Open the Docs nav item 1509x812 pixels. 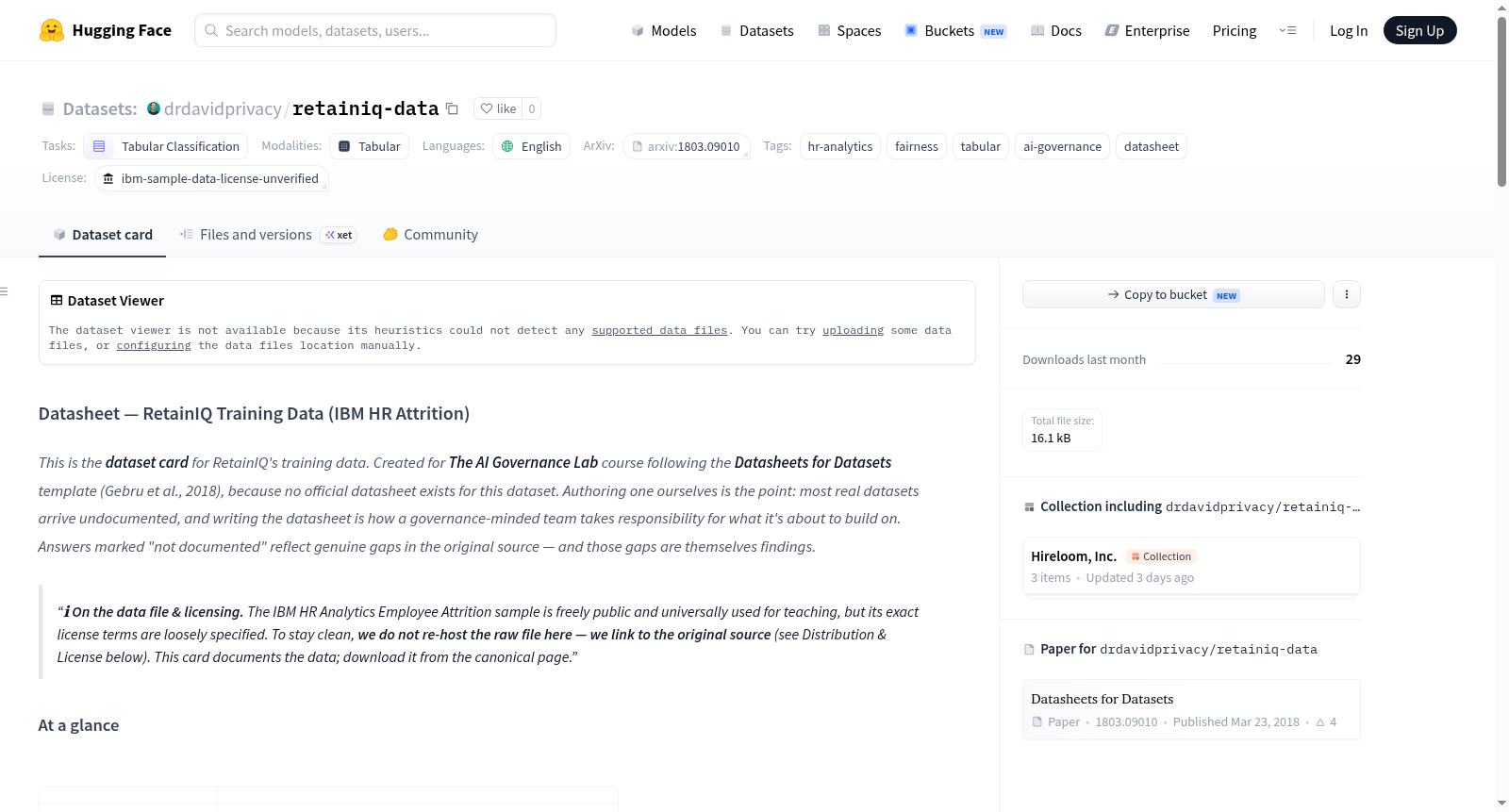click(1056, 30)
